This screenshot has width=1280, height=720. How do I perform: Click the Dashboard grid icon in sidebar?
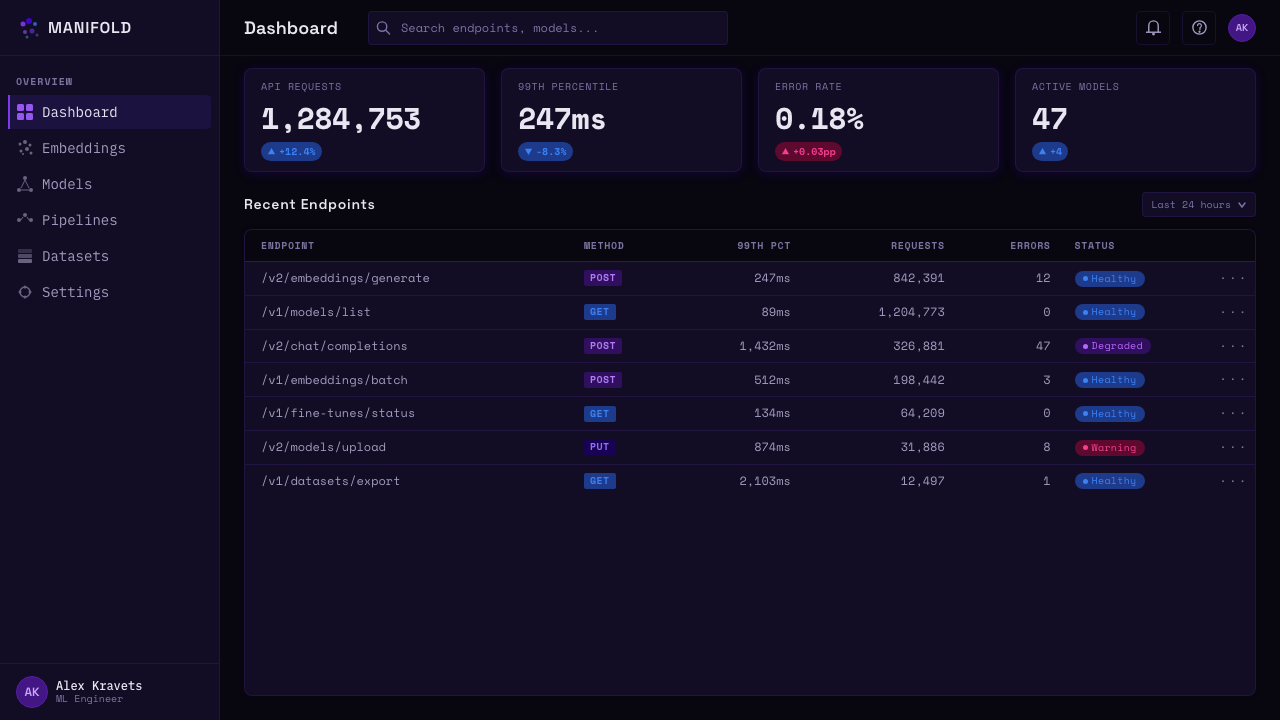25,112
